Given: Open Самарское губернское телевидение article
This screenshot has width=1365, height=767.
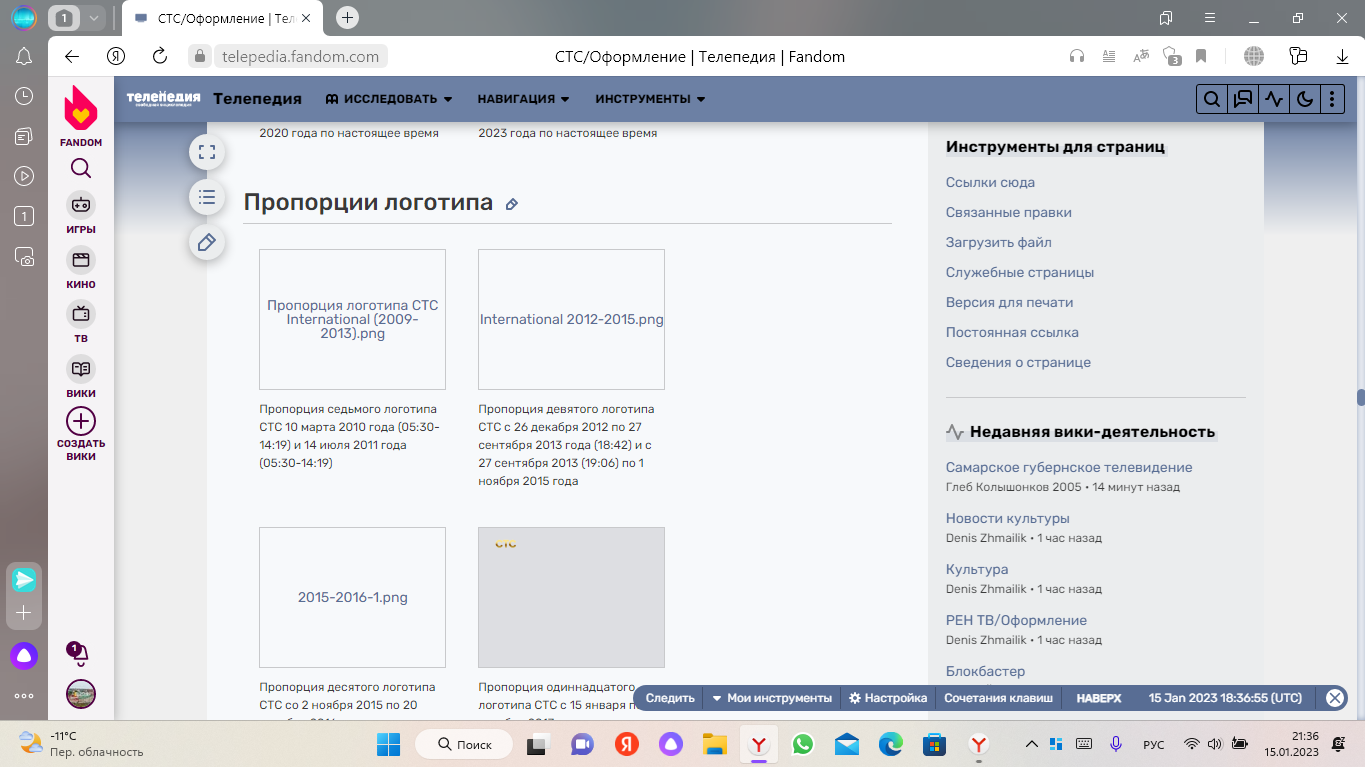Looking at the screenshot, I should click(x=1069, y=467).
